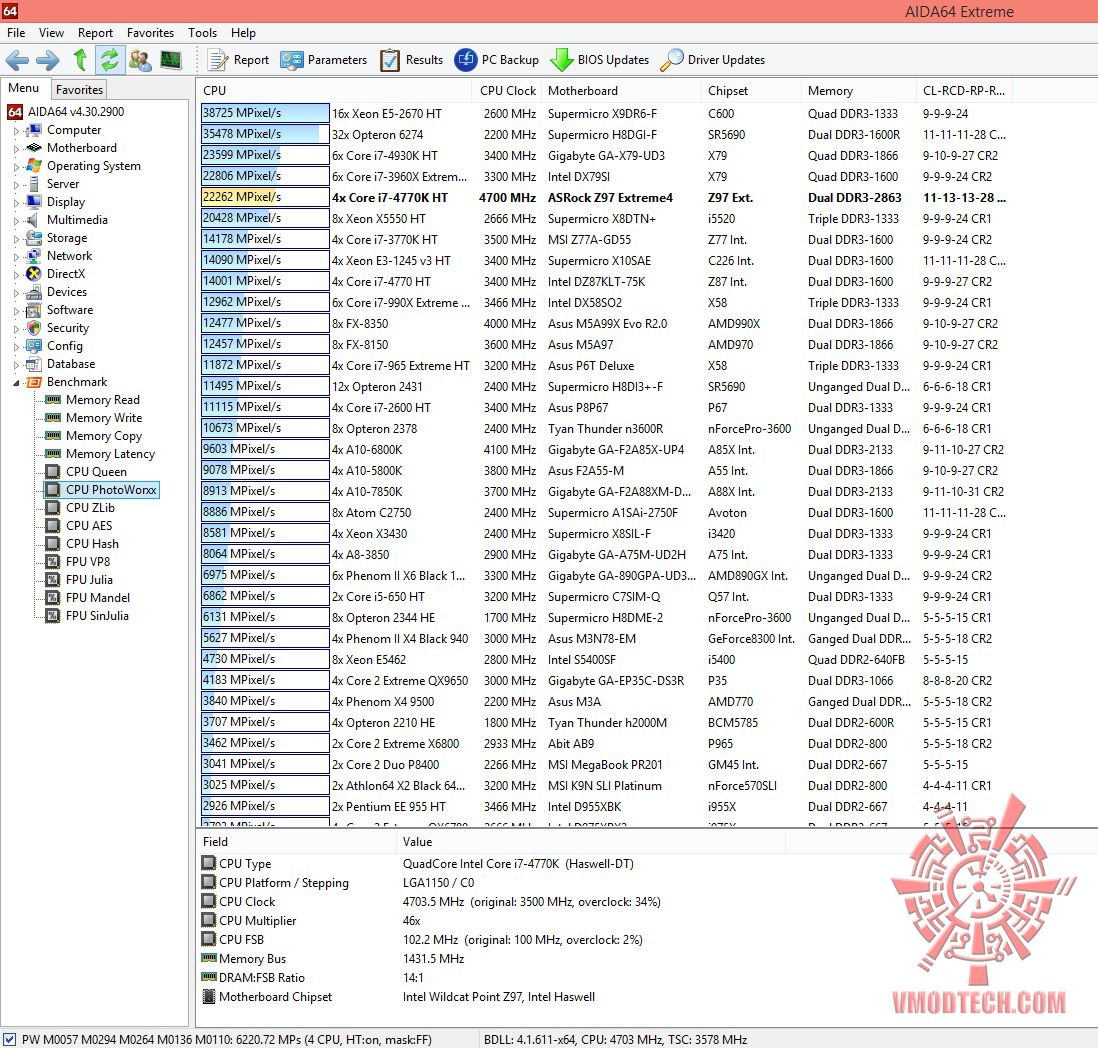
Task: Expand the Computer tree node
Action: point(16,130)
